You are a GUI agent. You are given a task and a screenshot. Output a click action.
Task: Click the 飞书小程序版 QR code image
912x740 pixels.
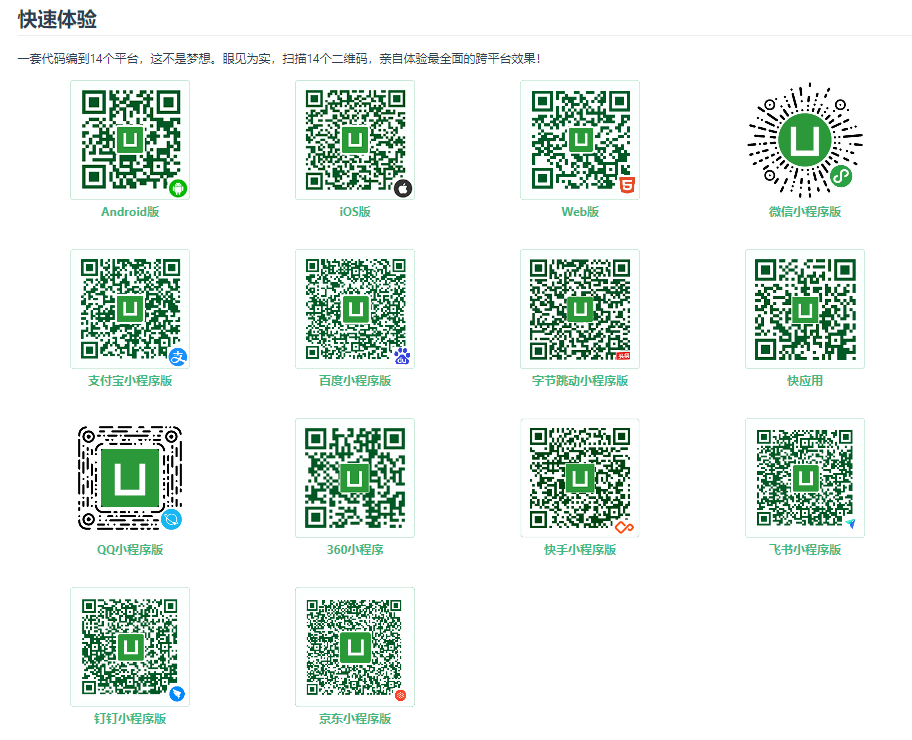click(805, 478)
